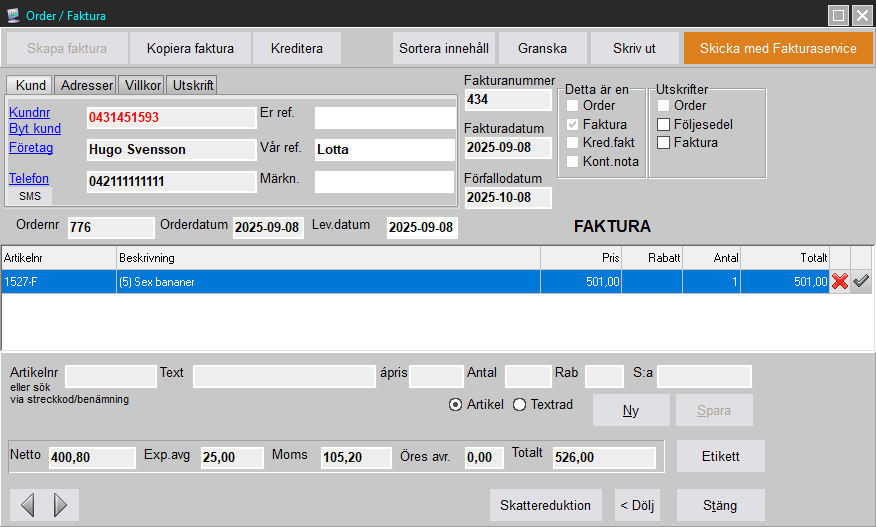Click the Er ref. input field
876x527 pixels.
point(385,118)
